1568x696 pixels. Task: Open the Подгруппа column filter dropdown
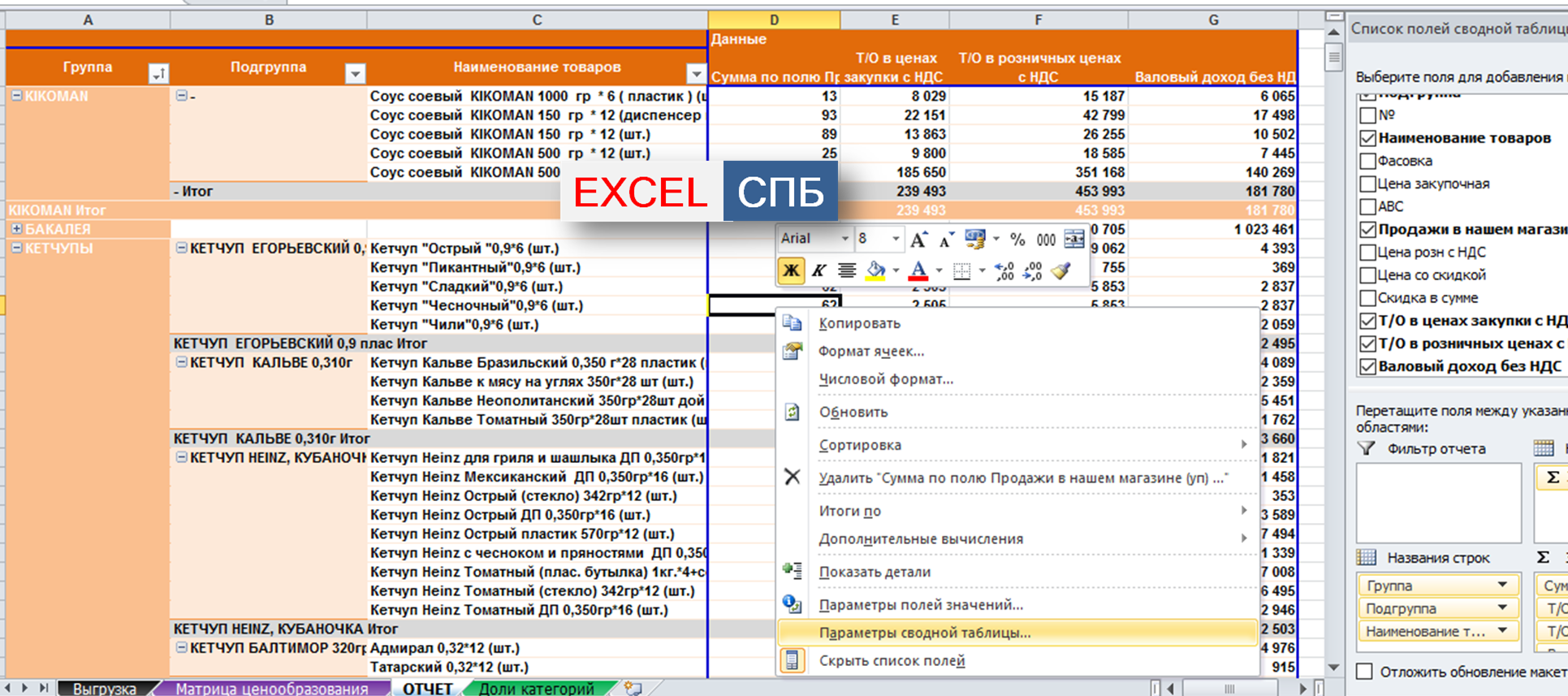point(355,74)
